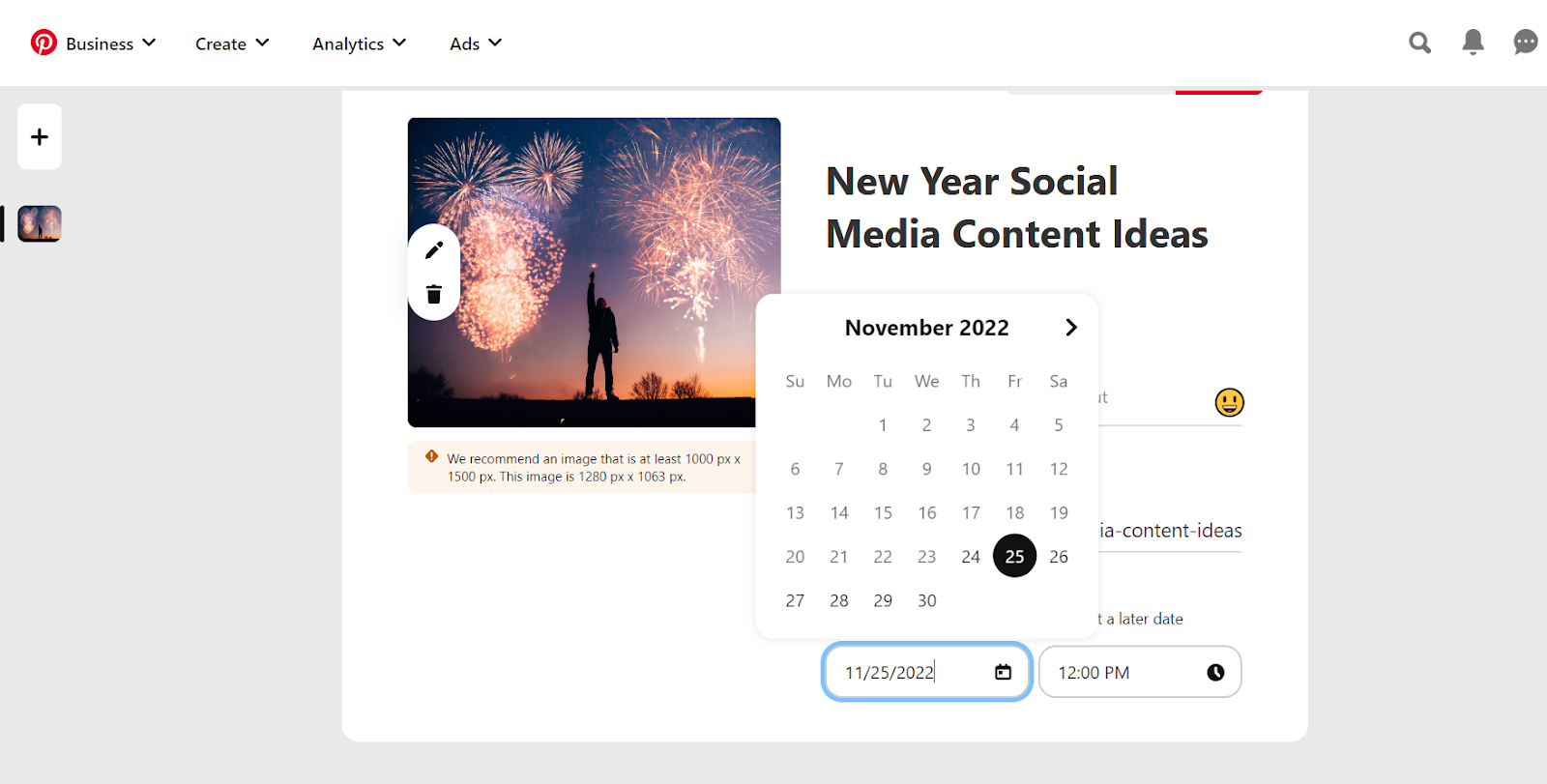Open the emoji picker smiley icon
Viewport: 1547px width, 784px height.
pos(1229,402)
